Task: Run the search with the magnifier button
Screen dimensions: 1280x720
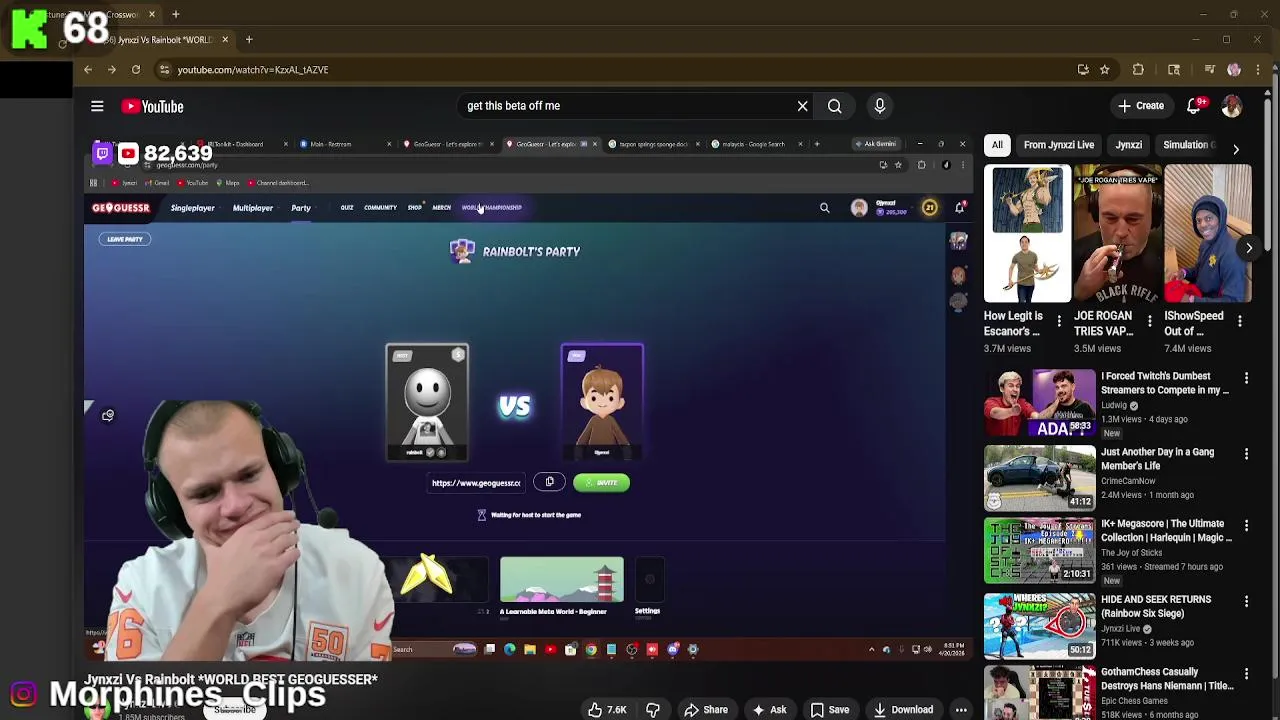Action: (834, 106)
